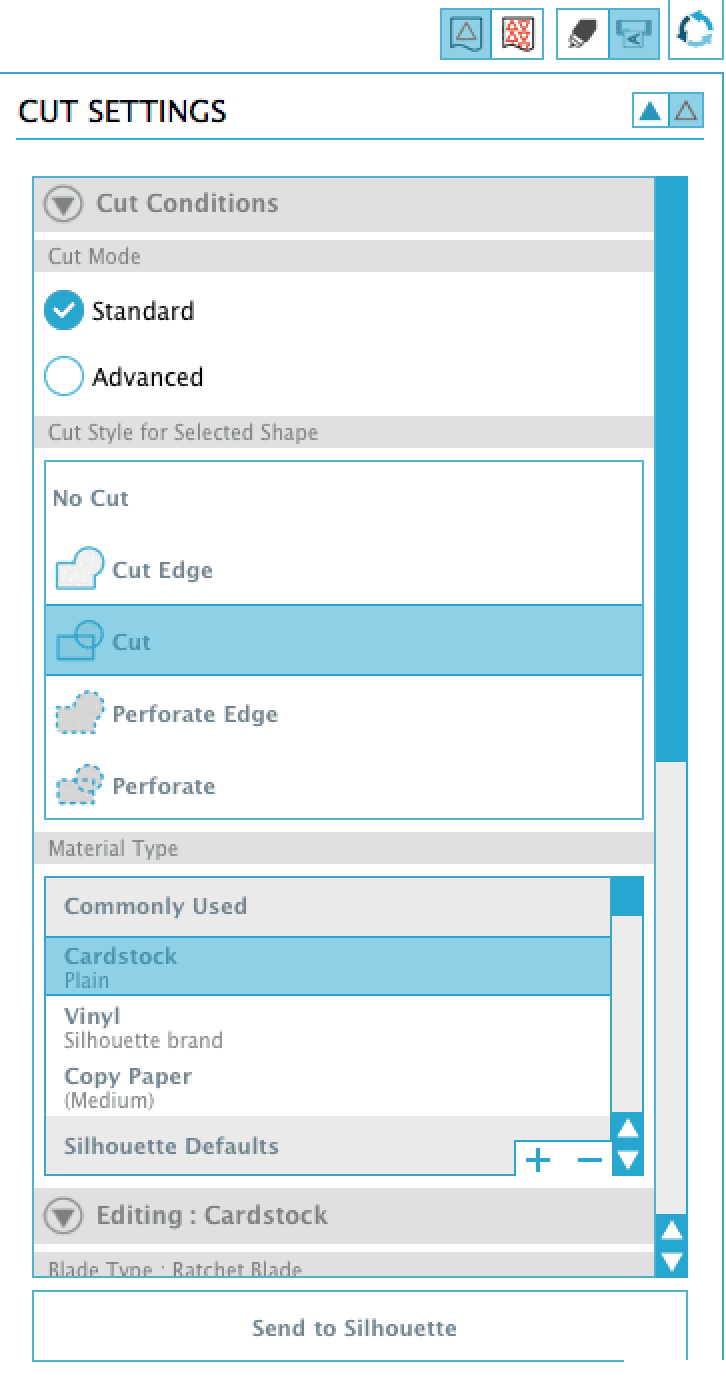The width and height of the screenshot is (726, 1376).
Task: Choose the Perforate Edge cut style
Action: pyautogui.click(x=194, y=714)
